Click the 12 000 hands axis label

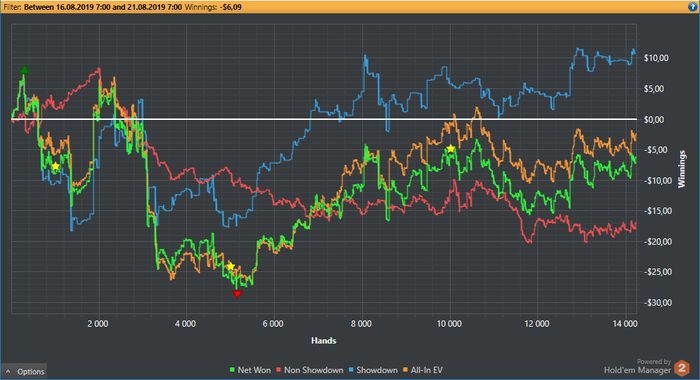[537, 324]
